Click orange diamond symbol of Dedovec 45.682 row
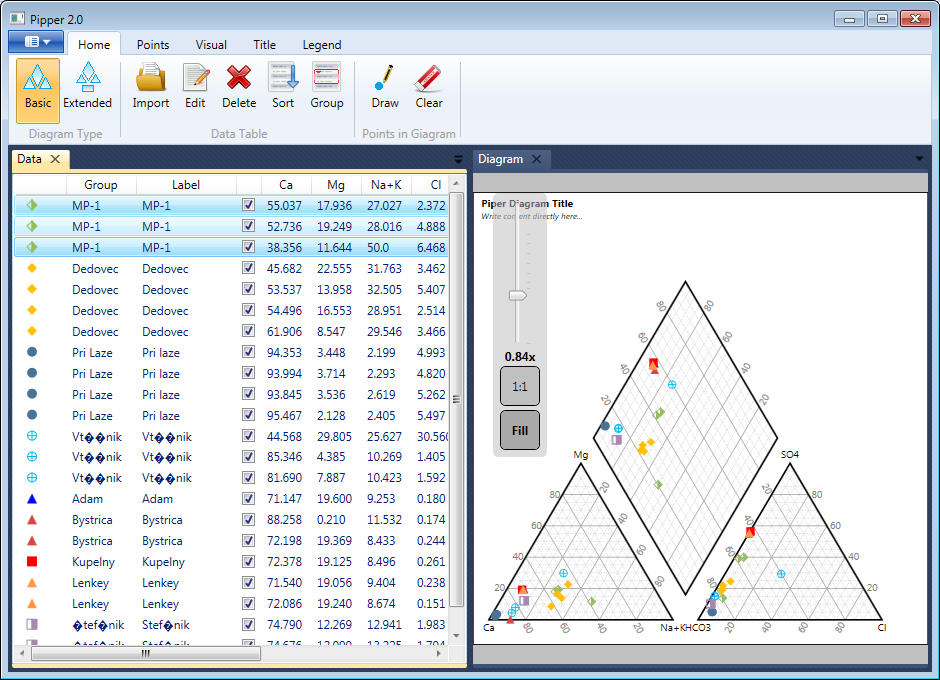 [x=32, y=268]
